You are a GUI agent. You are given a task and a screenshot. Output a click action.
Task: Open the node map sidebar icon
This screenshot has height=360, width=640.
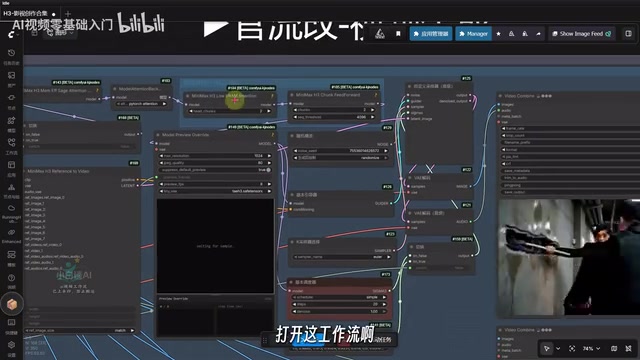(x=11, y=187)
